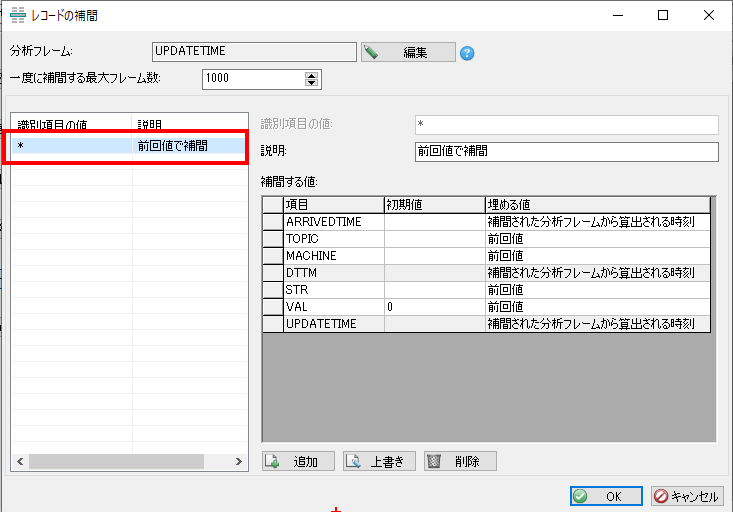Select the * 前回値で補間 list row
Image resolution: width=733 pixels, height=512 pixels.
(129, 146)
